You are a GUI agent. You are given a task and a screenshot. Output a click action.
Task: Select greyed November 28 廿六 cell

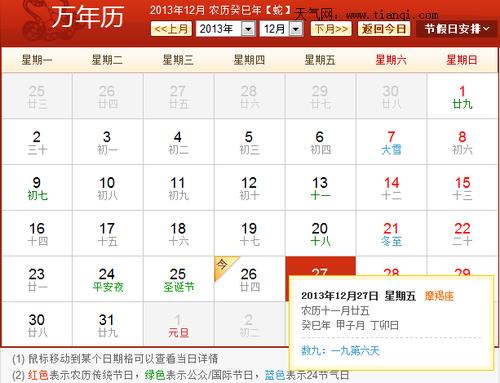[250, 96]
